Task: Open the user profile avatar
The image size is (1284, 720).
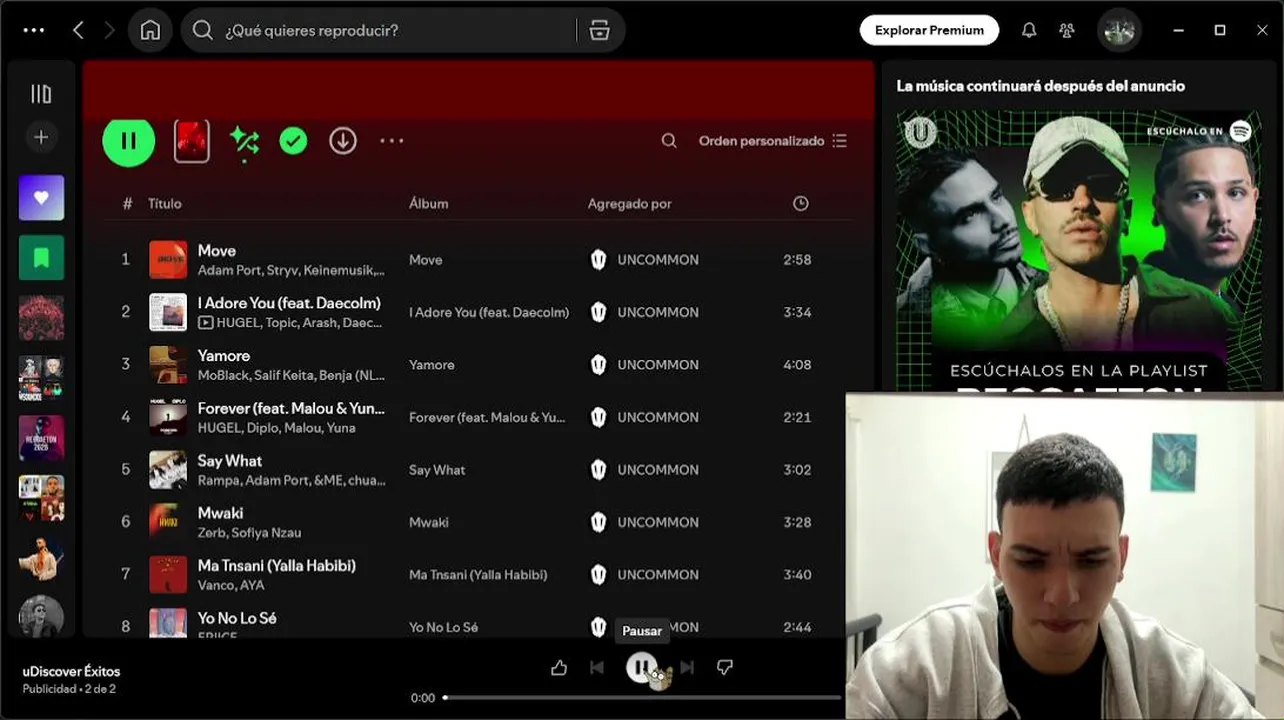Action: pos(1118,30)
